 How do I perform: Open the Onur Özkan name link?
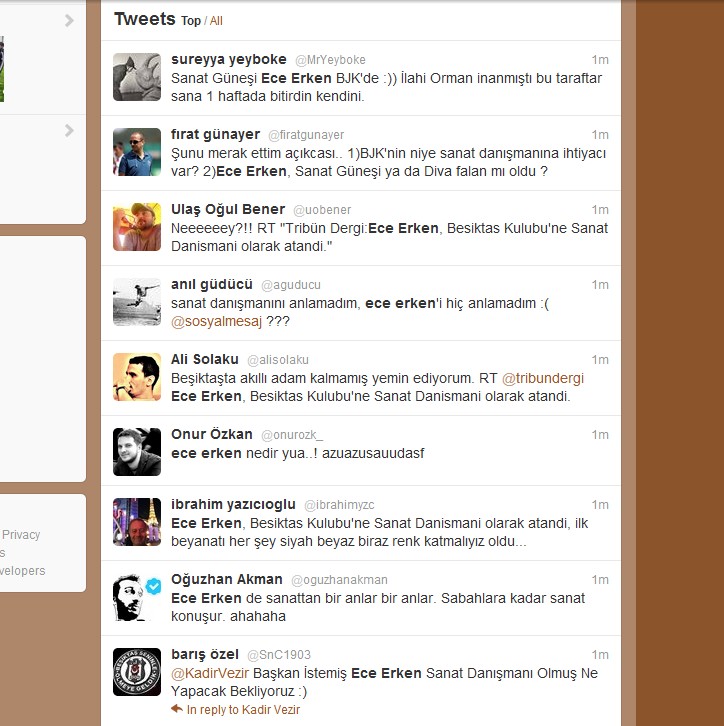tap(212, 434)
